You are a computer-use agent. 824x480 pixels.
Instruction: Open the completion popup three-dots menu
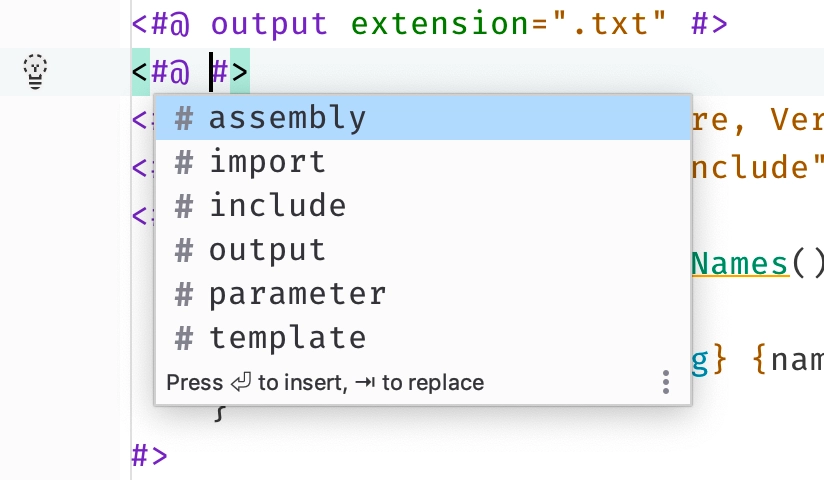coord(666,382)
